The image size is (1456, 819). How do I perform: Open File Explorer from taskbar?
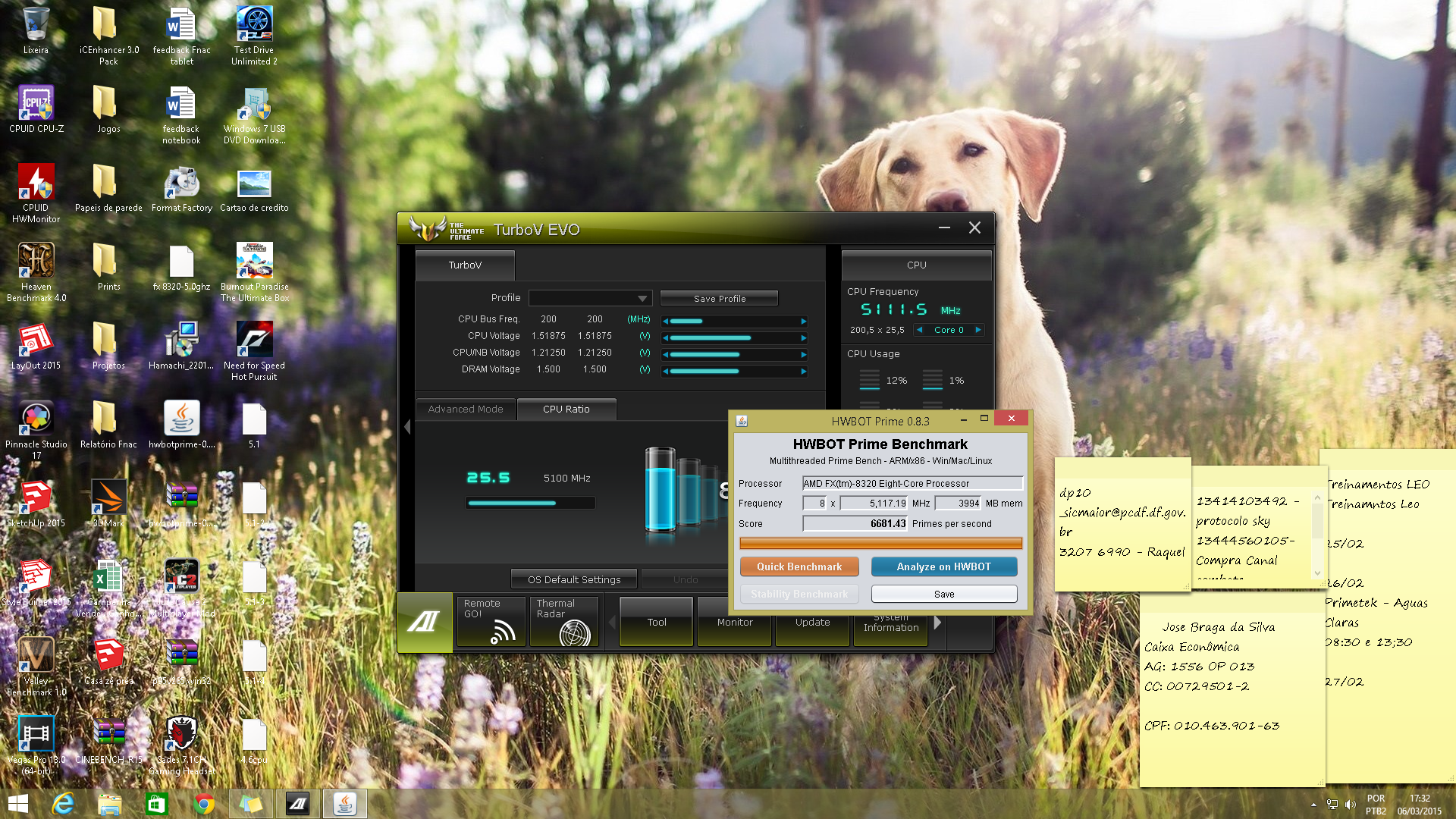pyautogui.click(x=109, y=804)
